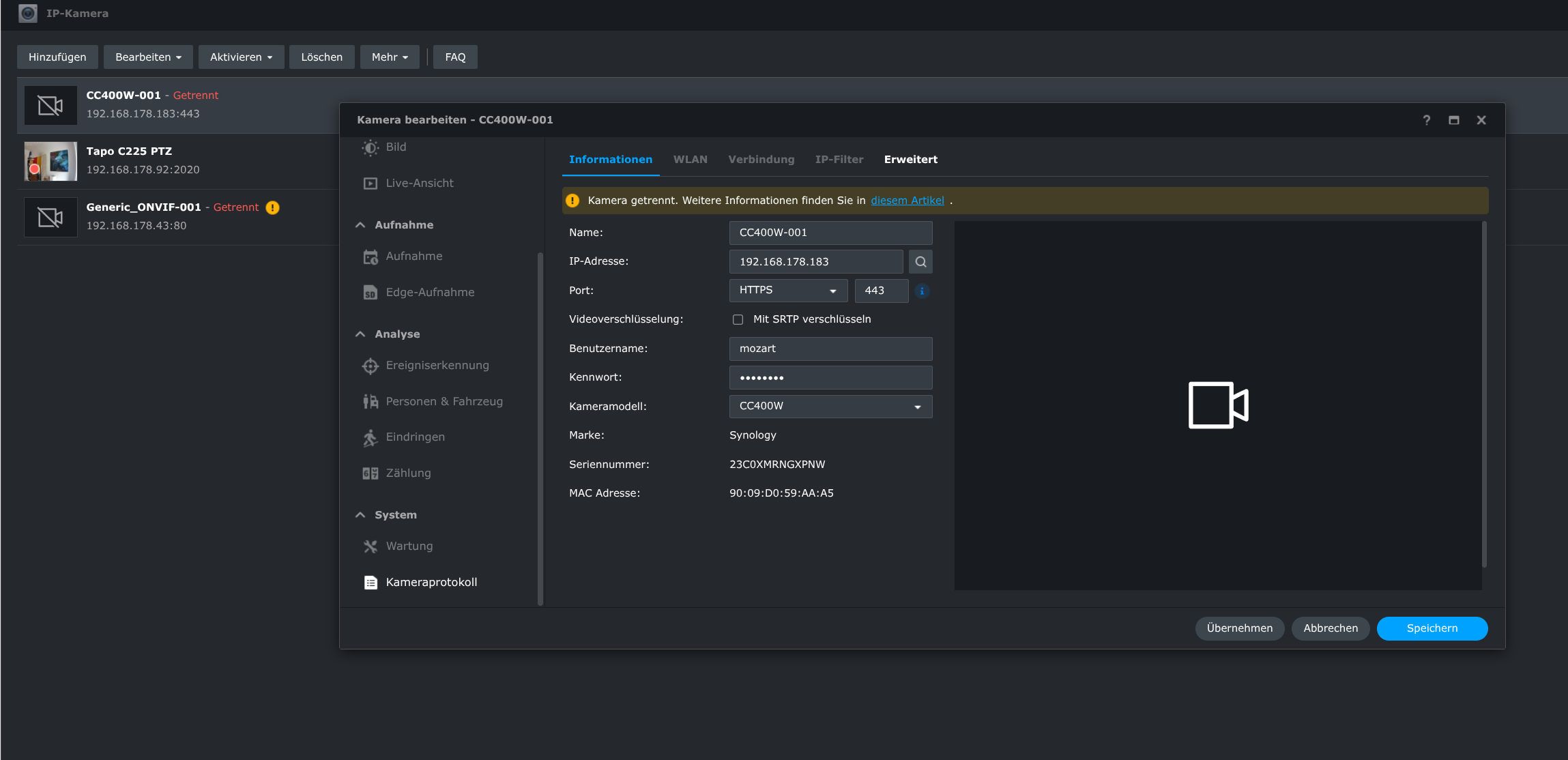Click the port info icon

(922, 291)
